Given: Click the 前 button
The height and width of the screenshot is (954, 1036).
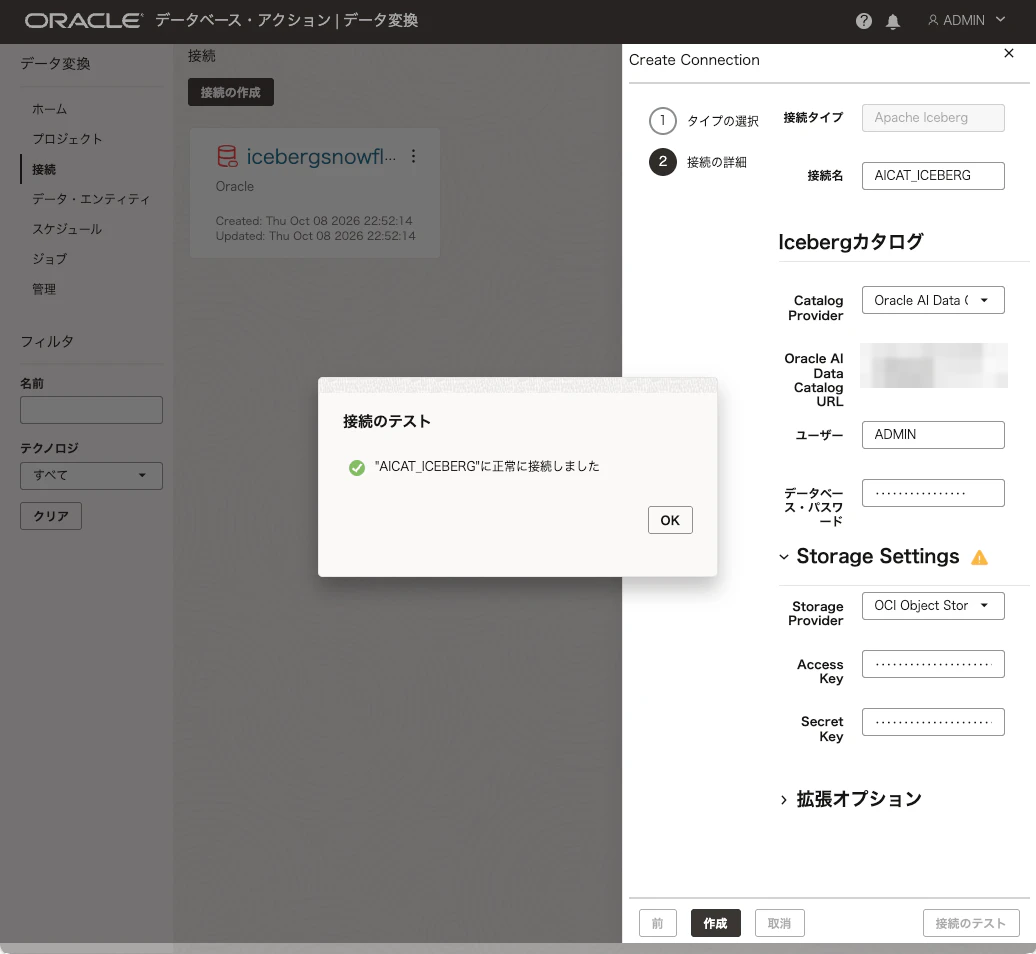Looking at the screenshot, I should coord(657,923).
